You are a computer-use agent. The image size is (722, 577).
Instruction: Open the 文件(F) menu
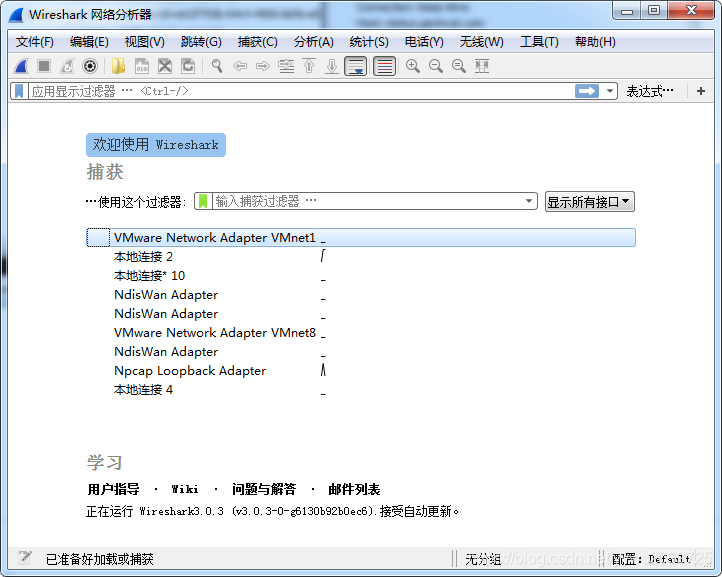35,42
